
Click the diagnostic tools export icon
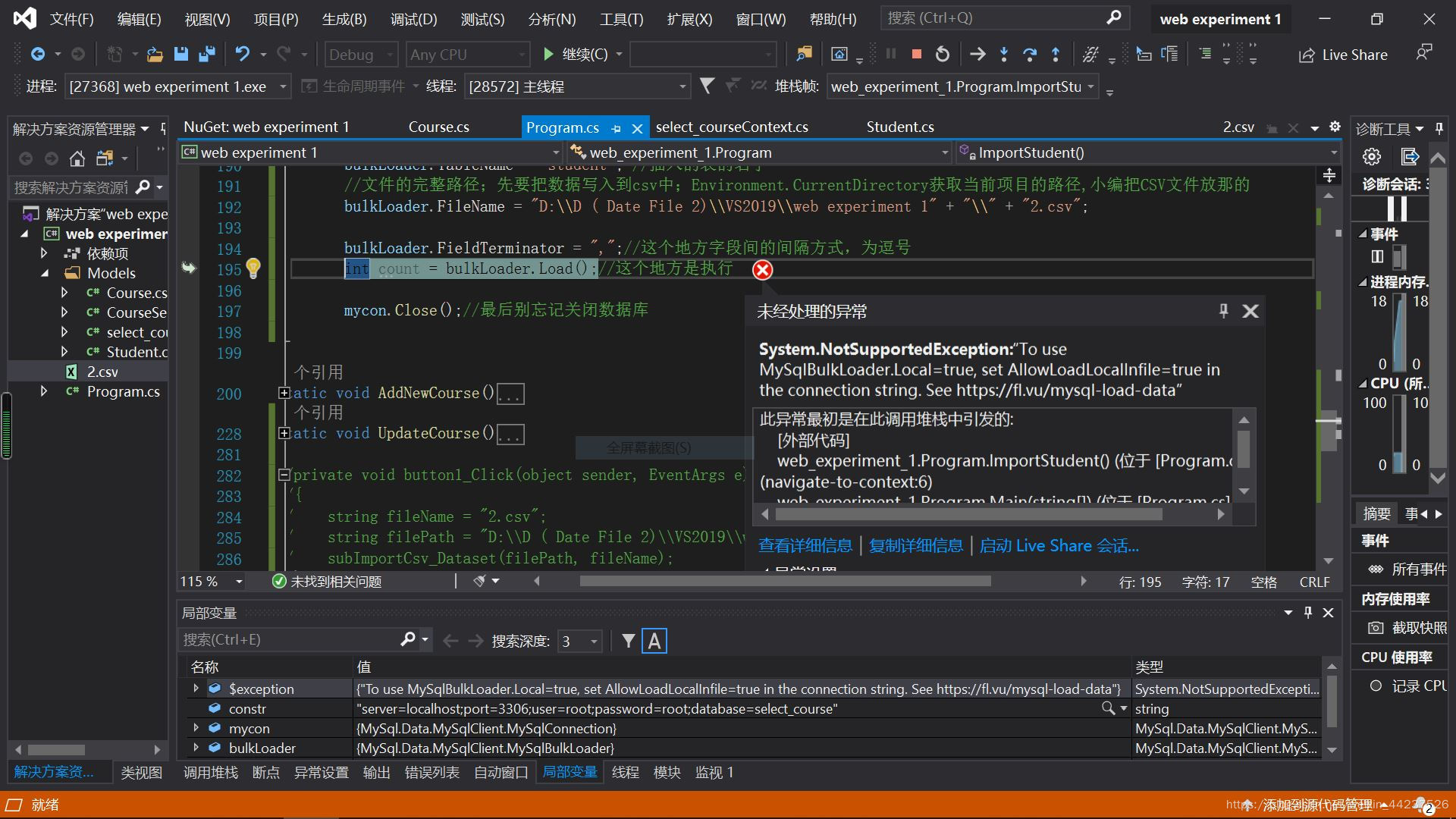1409,157
